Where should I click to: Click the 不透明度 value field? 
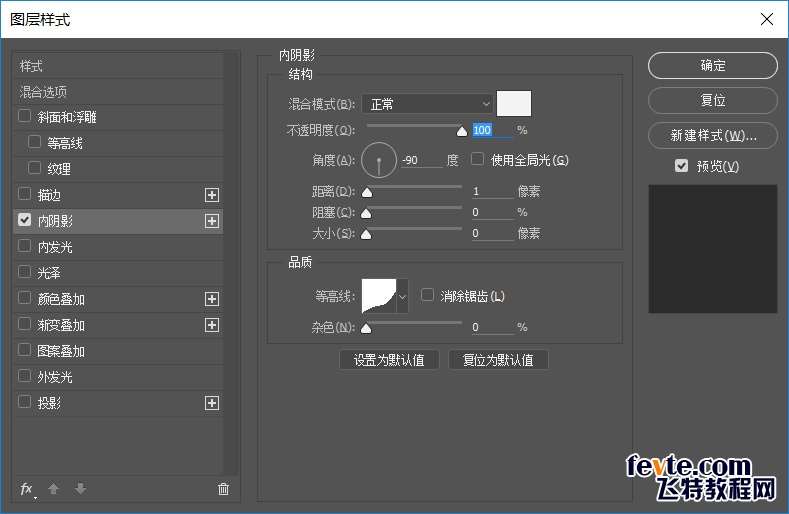coord(492,130)
